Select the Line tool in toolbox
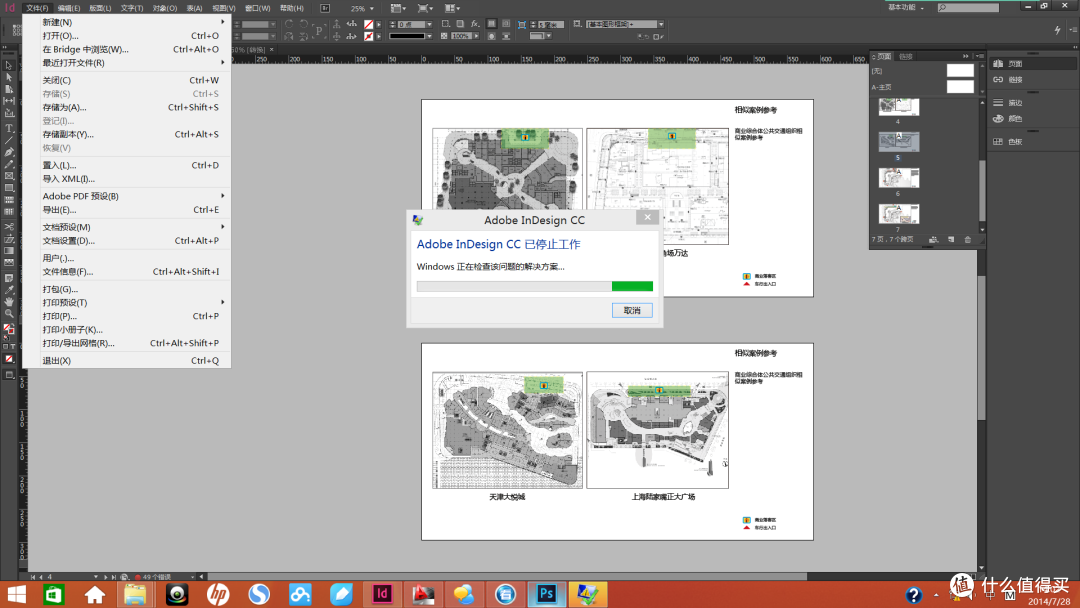The image size is (1080, 608). click(x=9, y=140)
